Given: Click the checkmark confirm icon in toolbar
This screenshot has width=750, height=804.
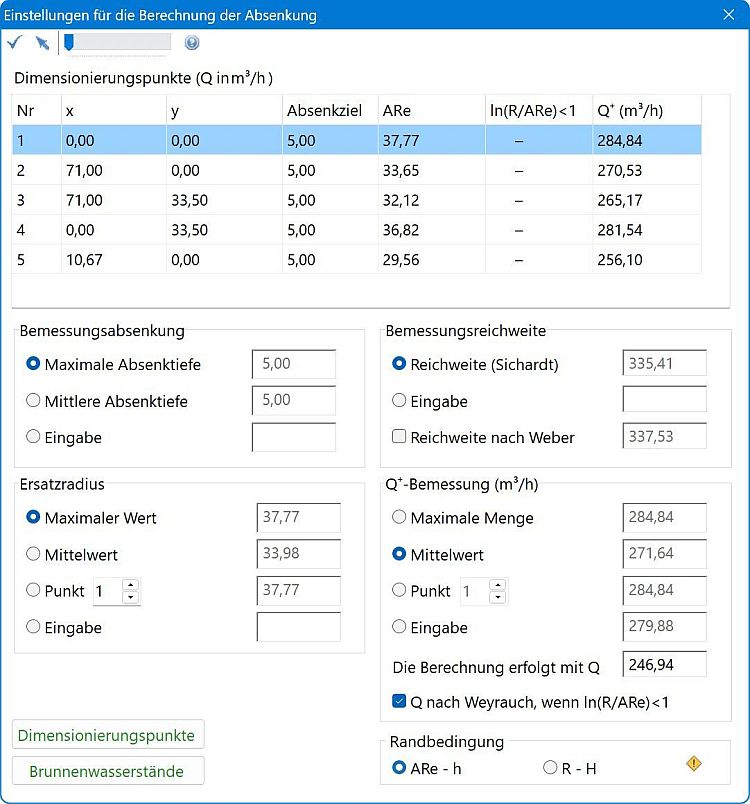Looking at the screenshot, I should (x=14, y=42).
